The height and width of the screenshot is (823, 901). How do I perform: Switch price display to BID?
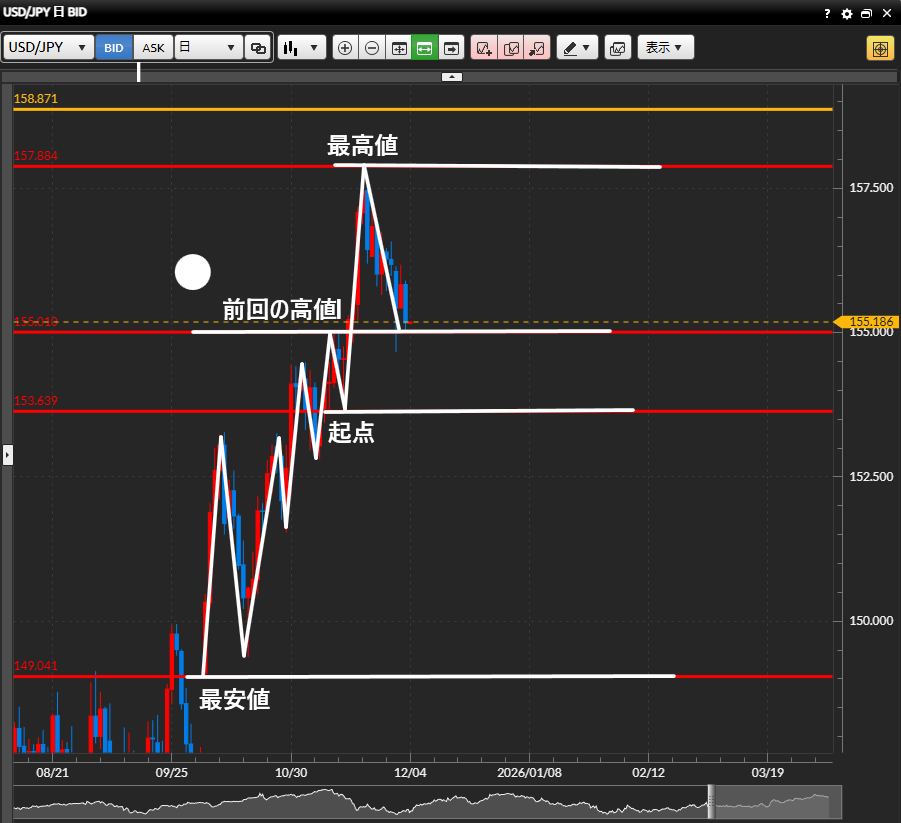pyautogui.click(x=114, y=48)
